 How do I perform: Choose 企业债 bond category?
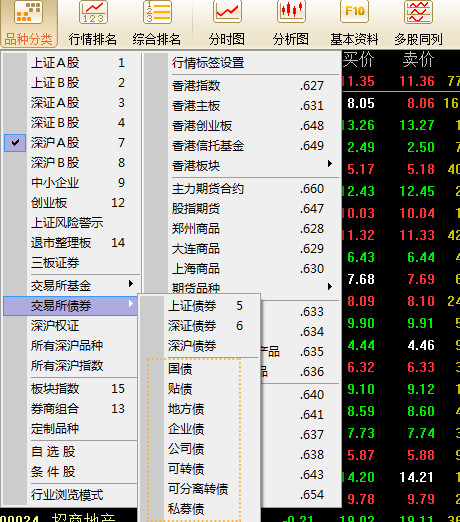point(199,429)
